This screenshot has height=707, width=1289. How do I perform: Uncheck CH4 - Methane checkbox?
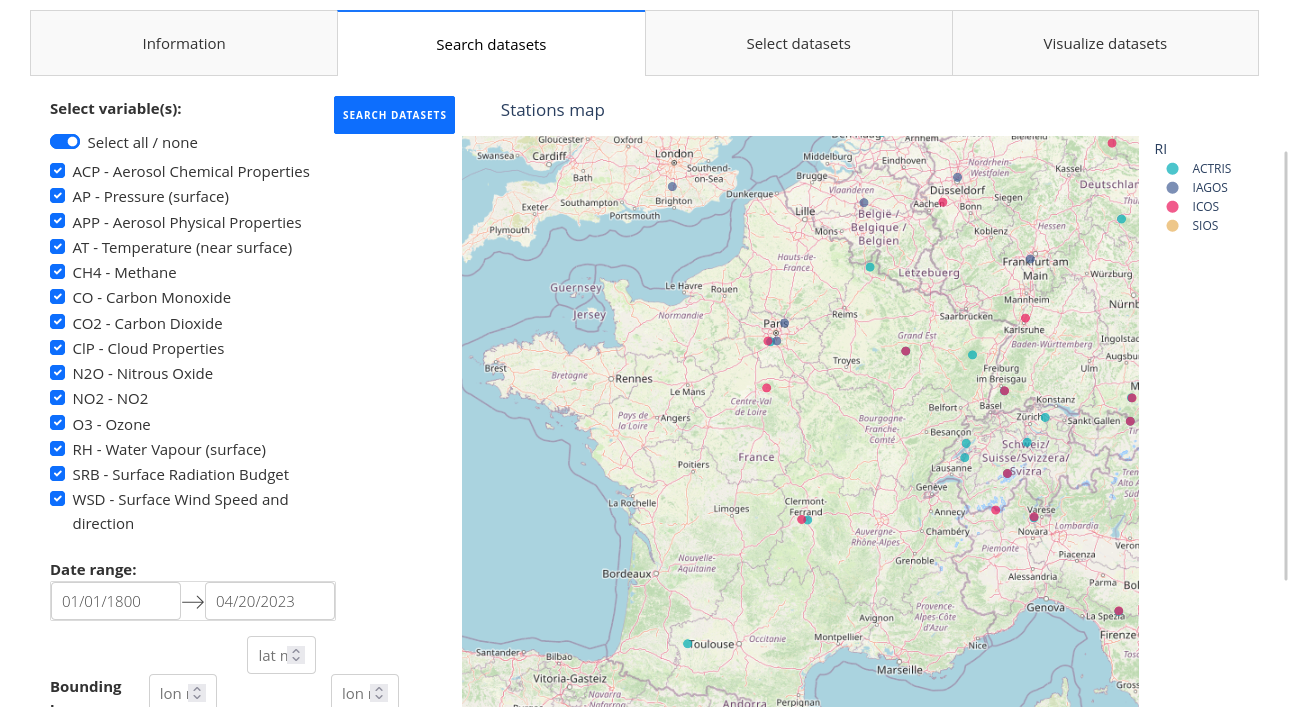(x=58, y=272)
